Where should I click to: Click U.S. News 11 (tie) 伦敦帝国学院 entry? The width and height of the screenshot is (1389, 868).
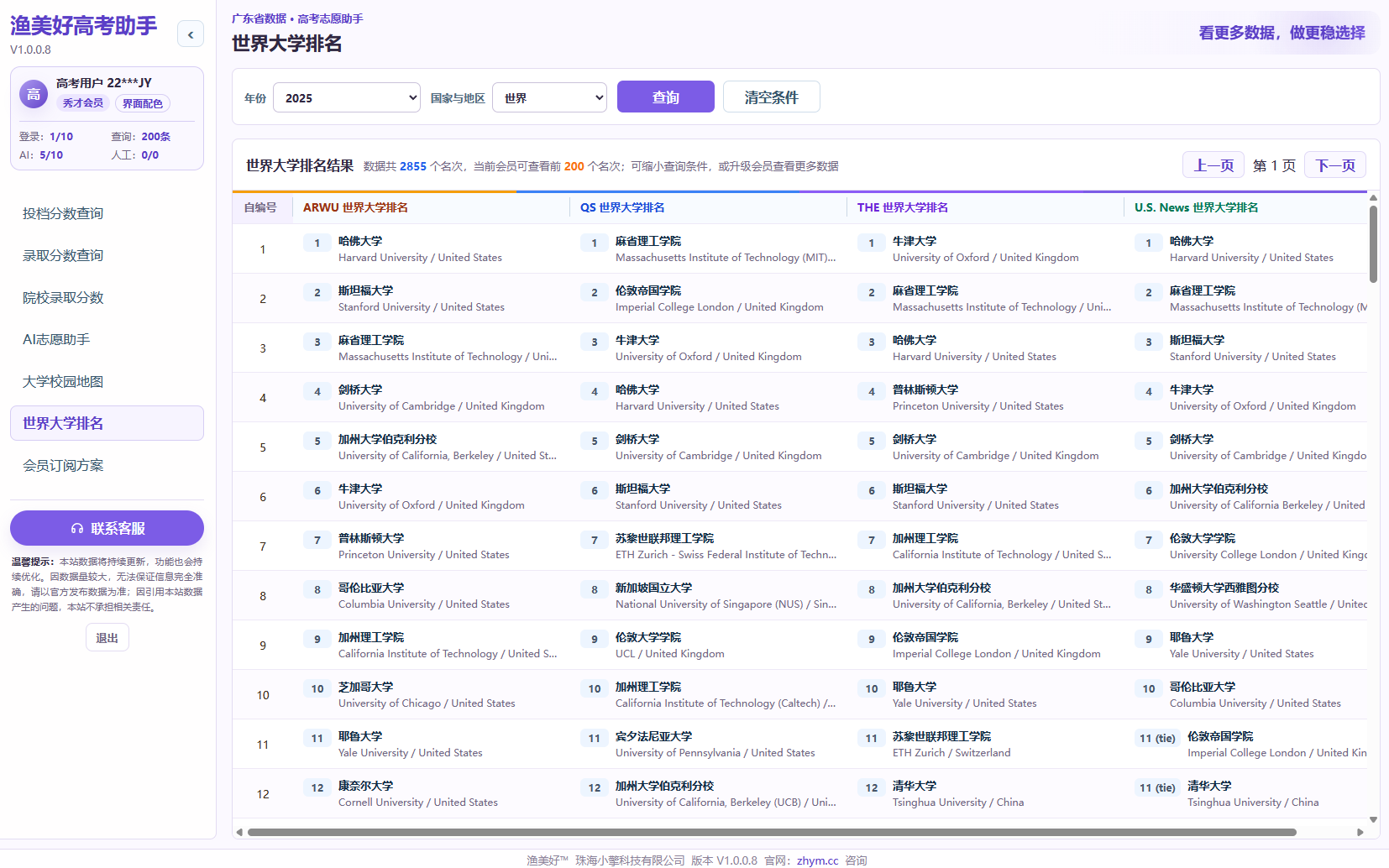[x=1250, y=744]
